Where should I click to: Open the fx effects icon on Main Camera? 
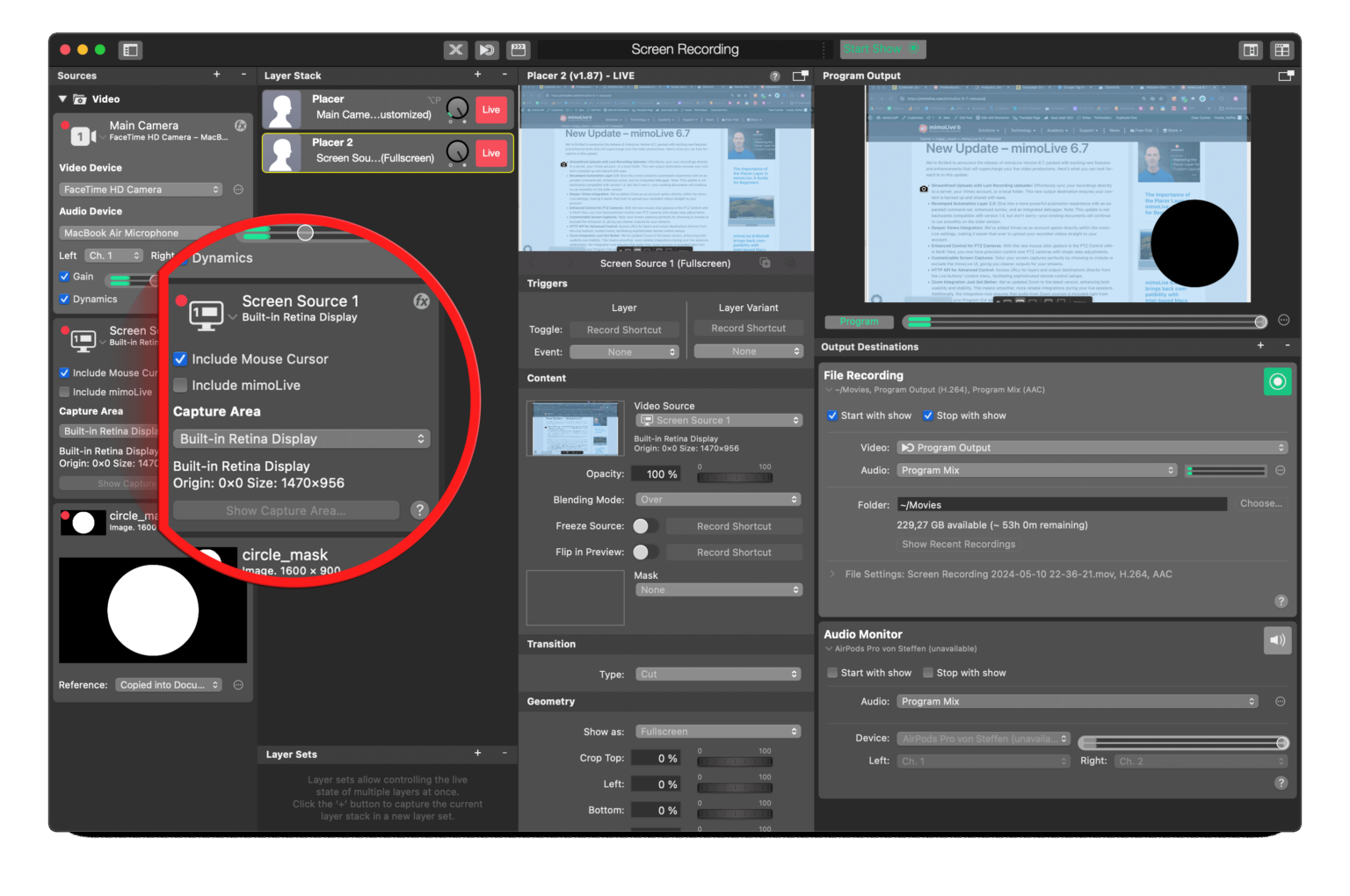240,126
